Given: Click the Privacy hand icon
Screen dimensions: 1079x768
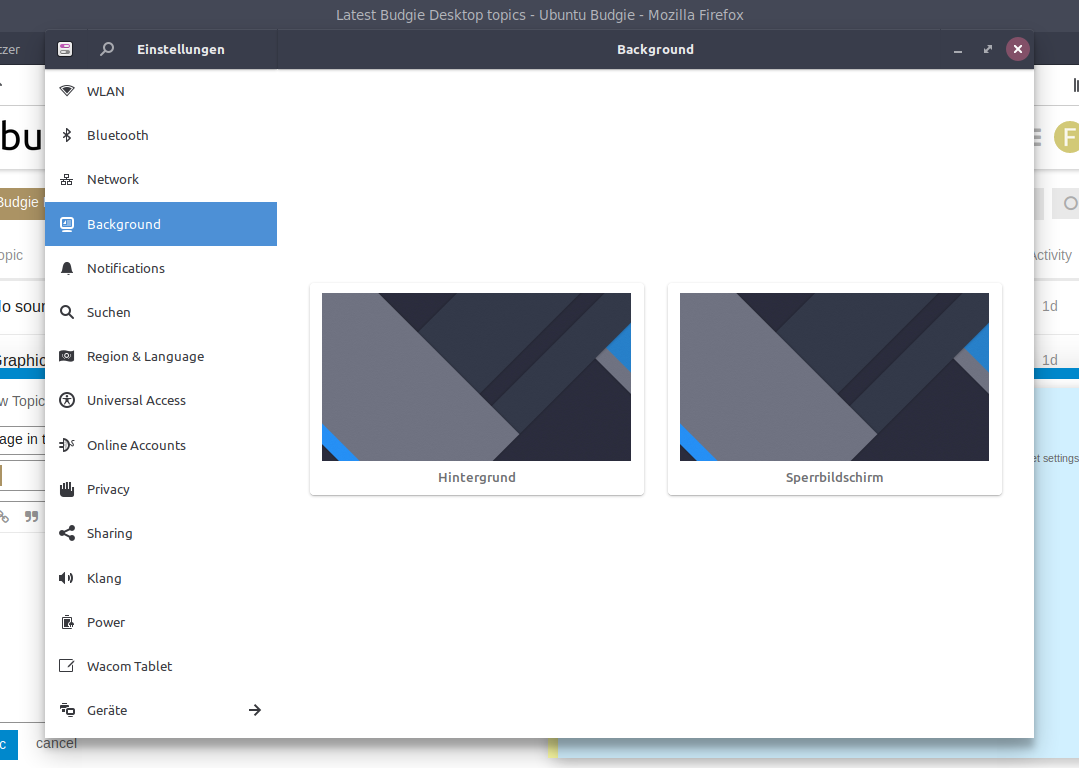Looking at the screenshot, I should [67, 489].
